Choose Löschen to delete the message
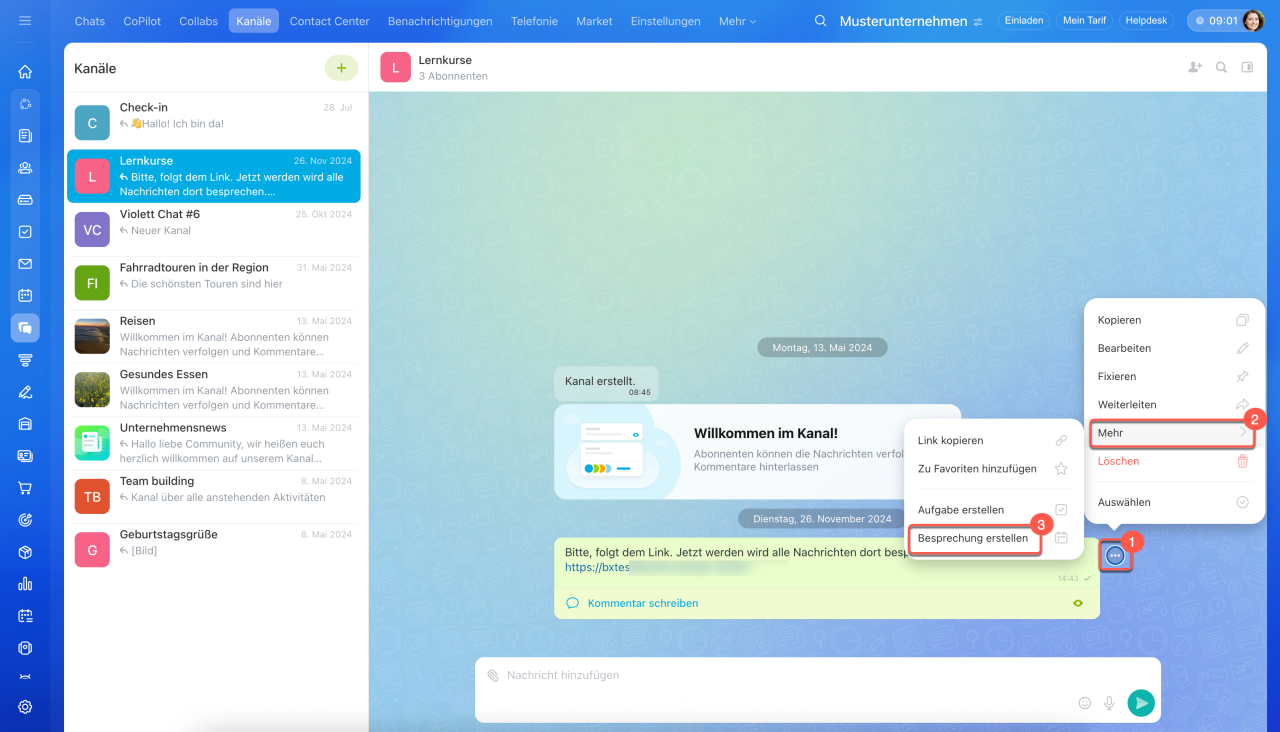 (x=1174, y=461)
